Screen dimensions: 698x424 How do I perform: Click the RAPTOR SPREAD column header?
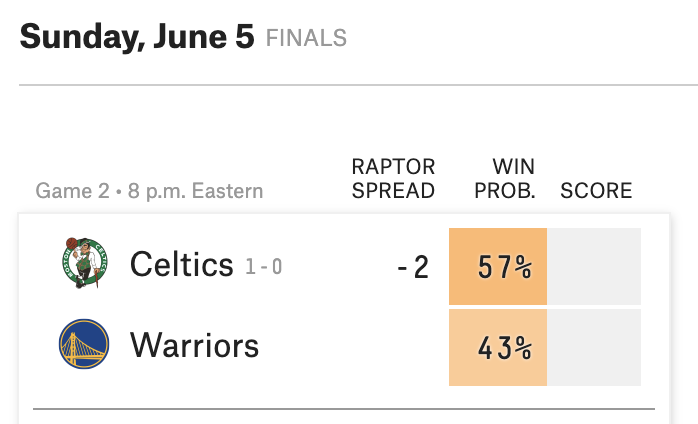(393, 178)
